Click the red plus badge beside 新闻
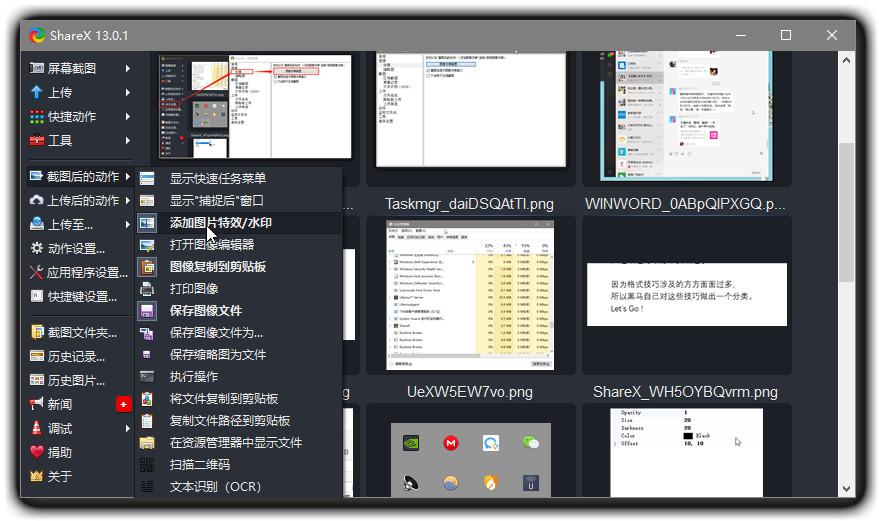The height and width of the screenshot is (521, 879). pos(123,404)
